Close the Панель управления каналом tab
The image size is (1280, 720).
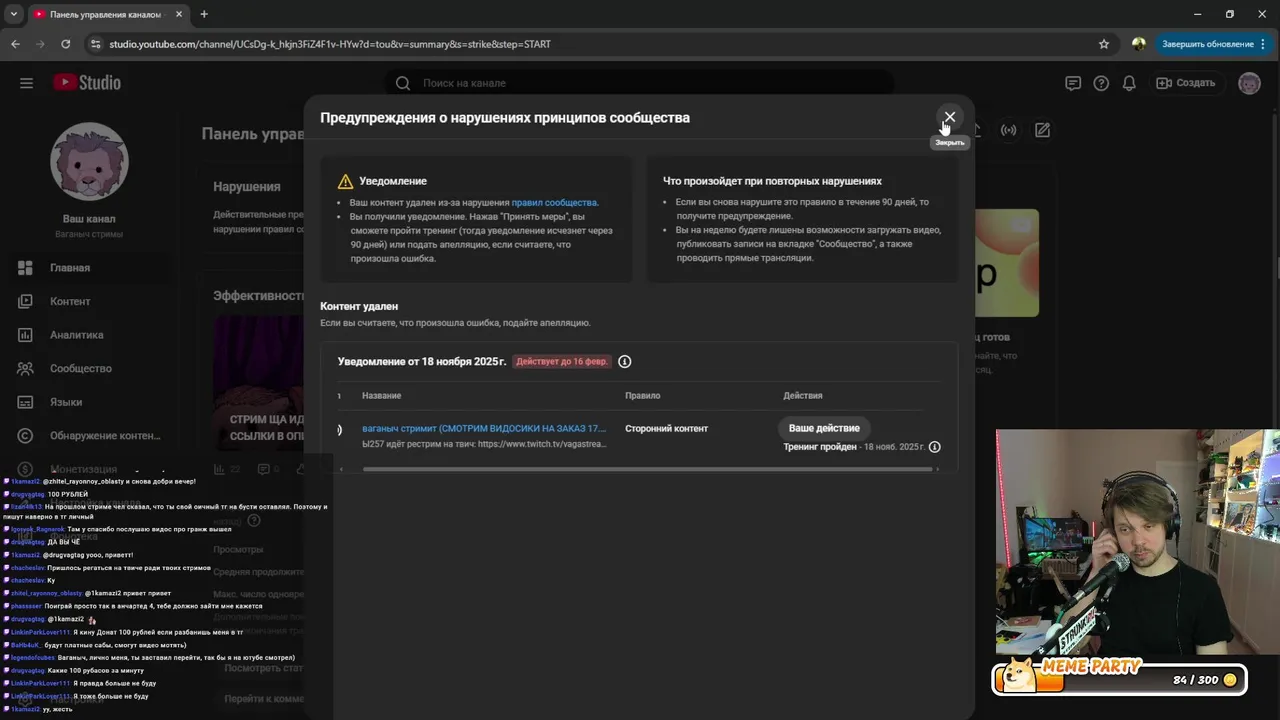pyautogui.click(x=178, y=14)
